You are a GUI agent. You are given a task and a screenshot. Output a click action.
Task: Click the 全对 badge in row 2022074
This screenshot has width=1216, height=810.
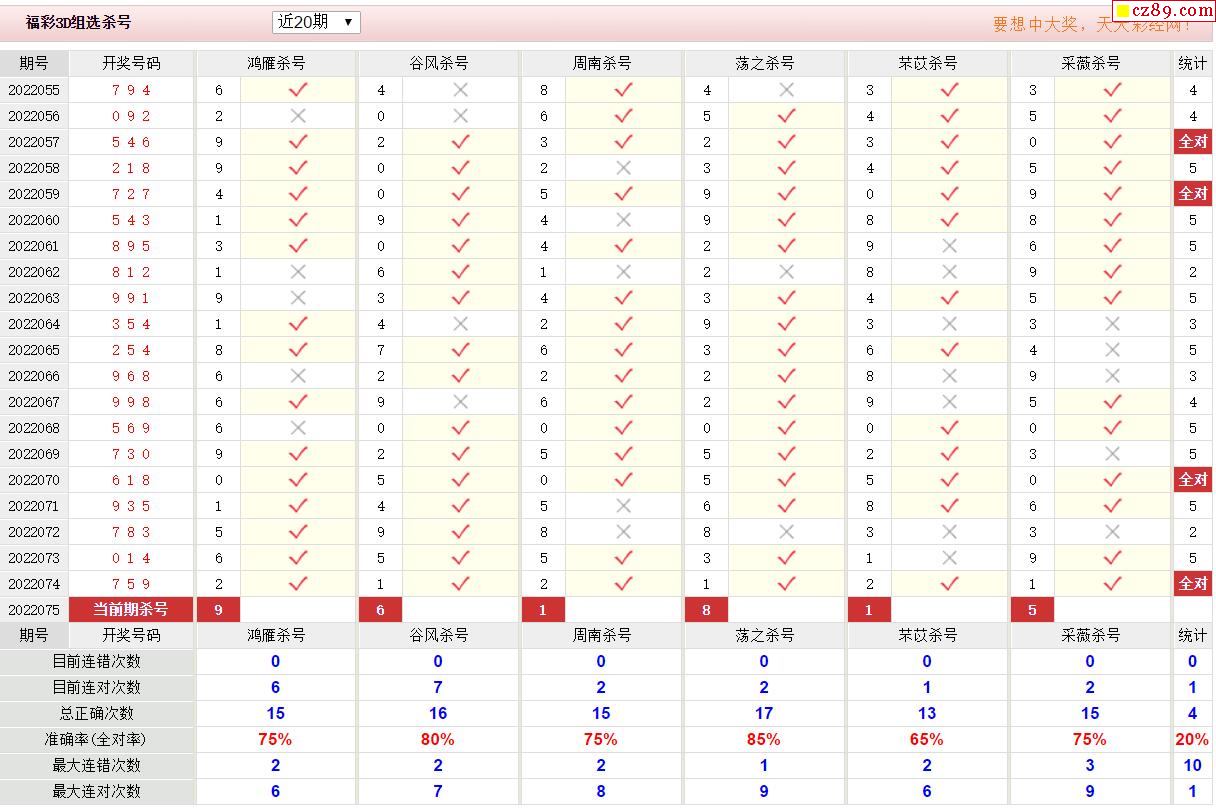(x=1193, y=584)
